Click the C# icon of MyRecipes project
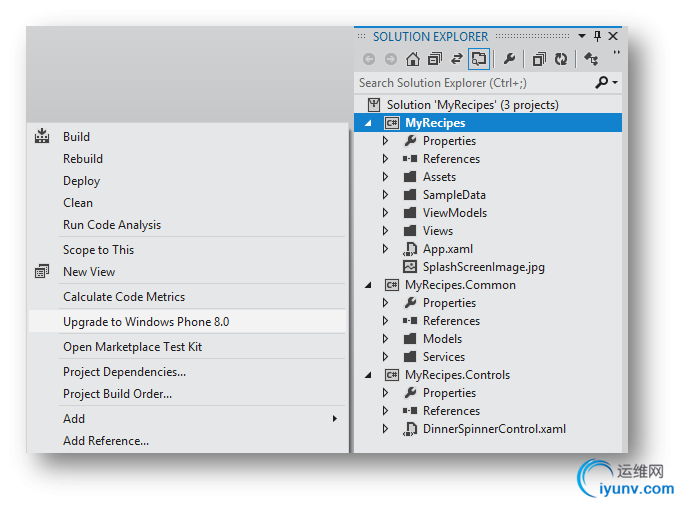 (392, 123)
